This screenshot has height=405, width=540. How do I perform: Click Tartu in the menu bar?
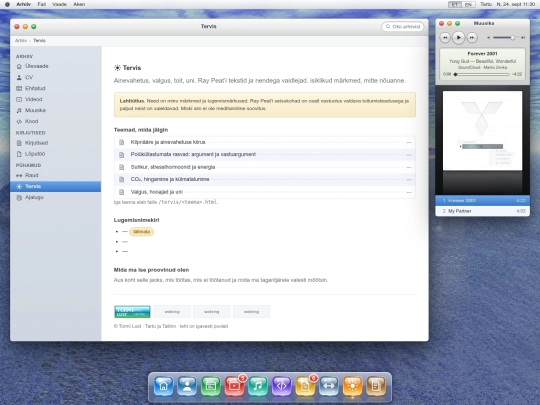pos(486,4)
